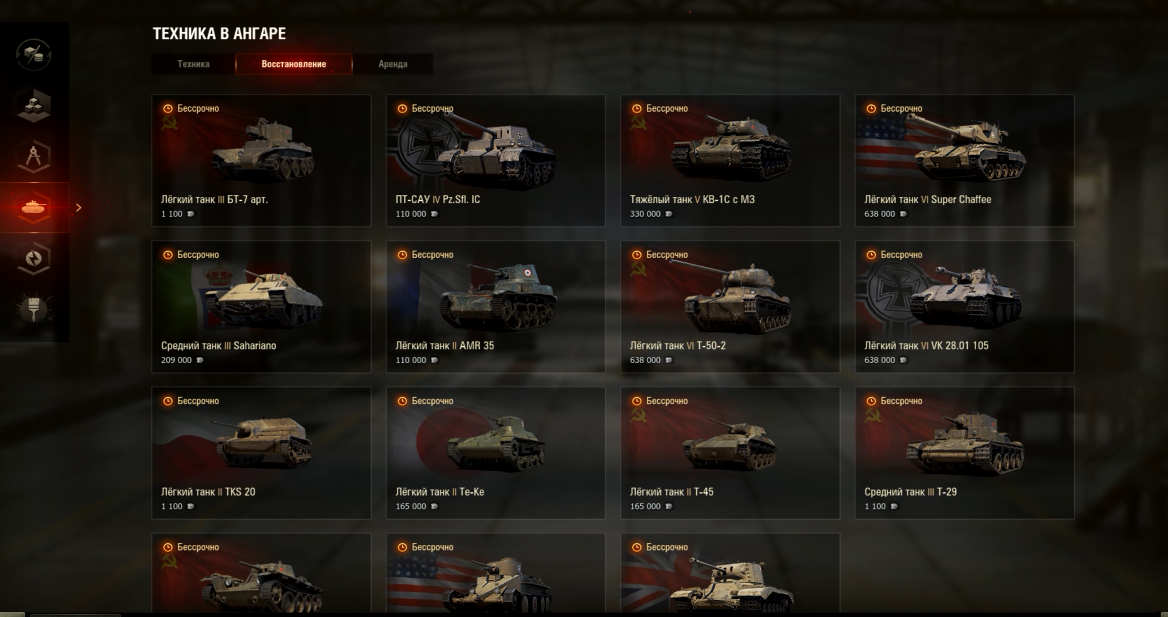Switch to the Аренда tab
Image resolution: width=1168 pixels, height=617 pixels.
pyautogui.click(x=393, y=64)
